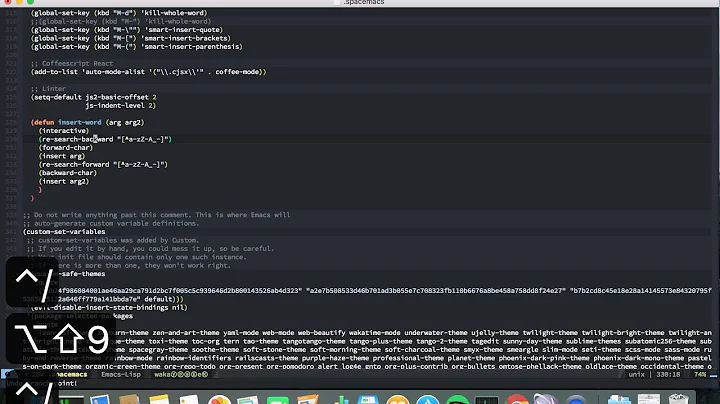Click 'custom-set-variables' form
The width and height of the screenshot is (720, 404).
tap(66, 232)
